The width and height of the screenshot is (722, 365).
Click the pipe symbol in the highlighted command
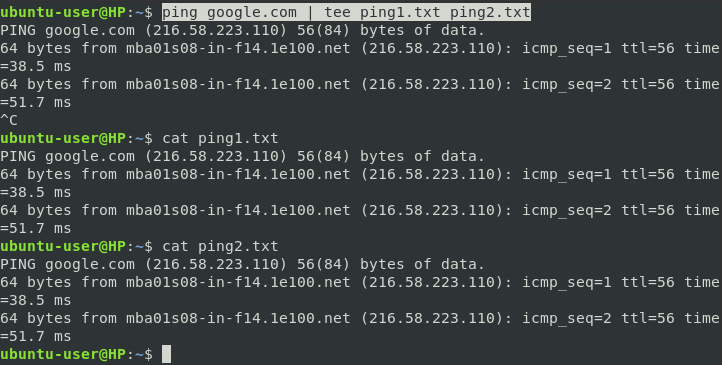coord(310,12)
